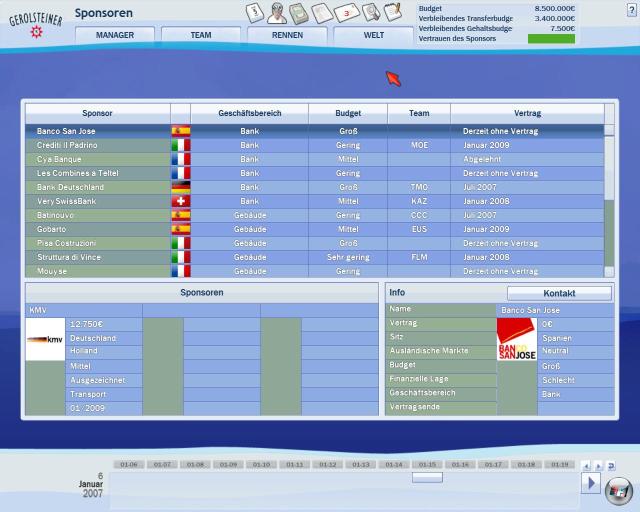Image resolution: width=640 pixels, height=512 pixels.
Task: Click the 12.750€ sponsor amount
Action: 87,324
